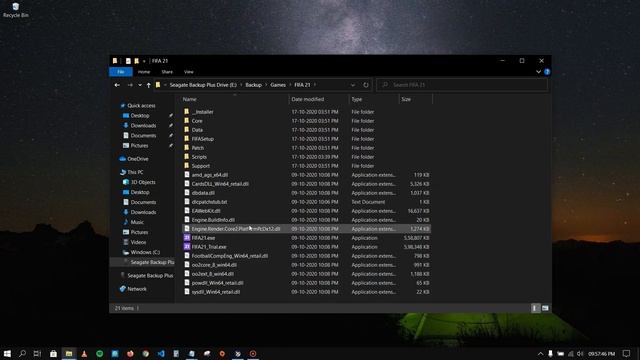This screenshot has width=640, height=360.
Task: Select the Patch folder
Action: [198, 148]
